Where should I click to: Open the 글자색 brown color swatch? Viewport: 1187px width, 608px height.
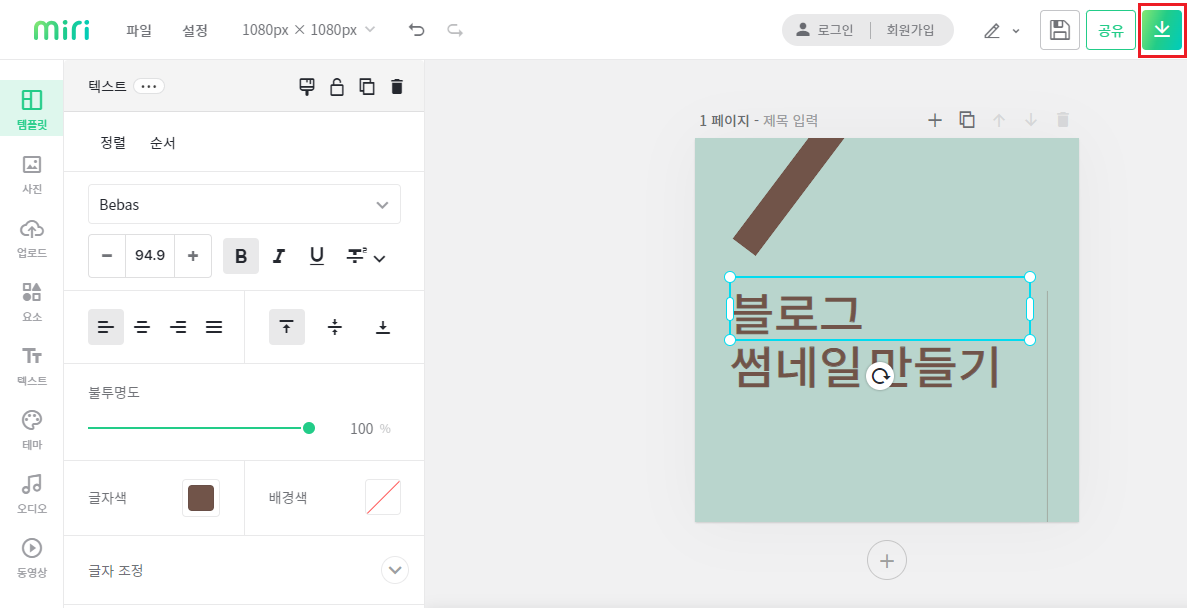[x=201, y=497]
